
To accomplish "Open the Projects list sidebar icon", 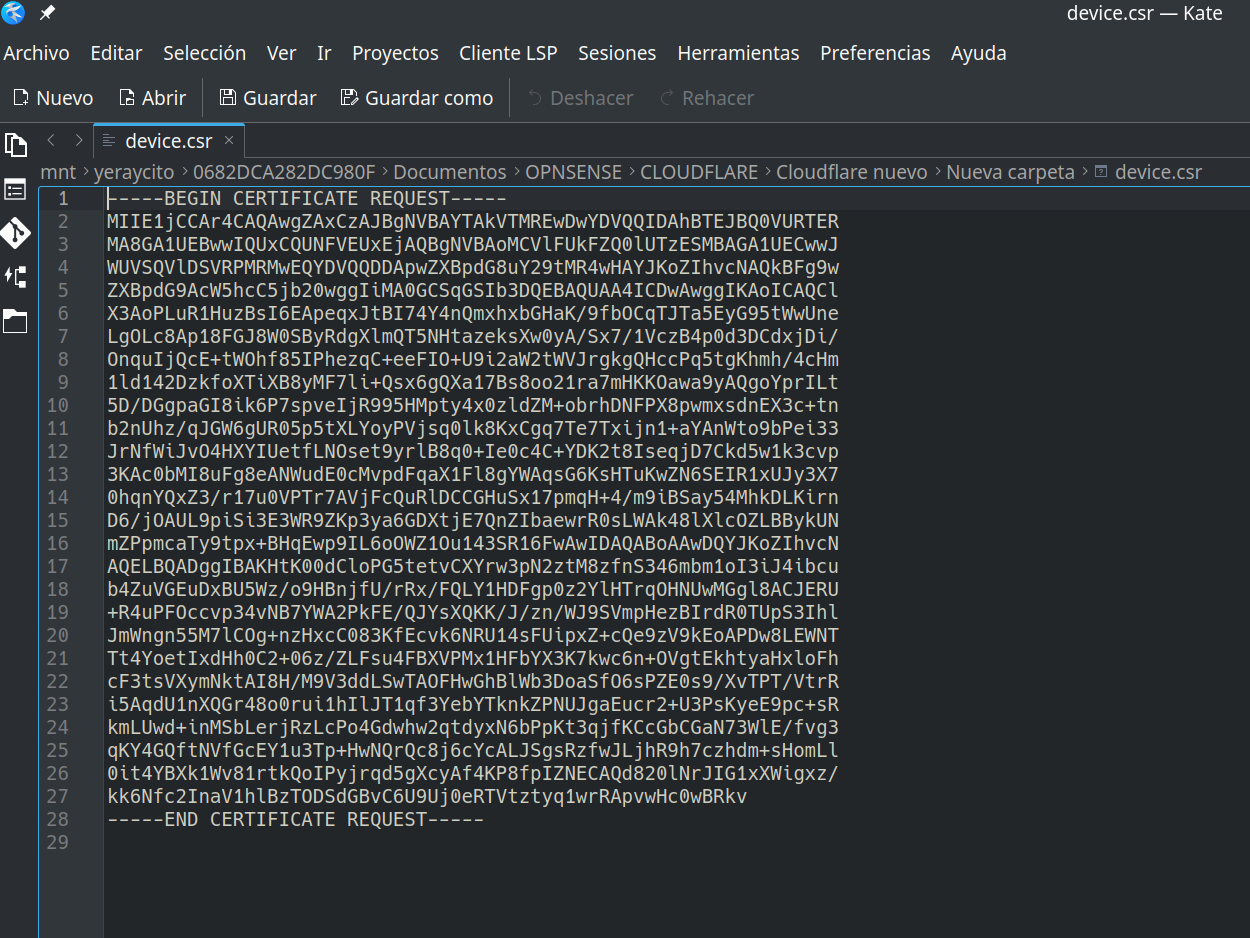I will [15, 189].
